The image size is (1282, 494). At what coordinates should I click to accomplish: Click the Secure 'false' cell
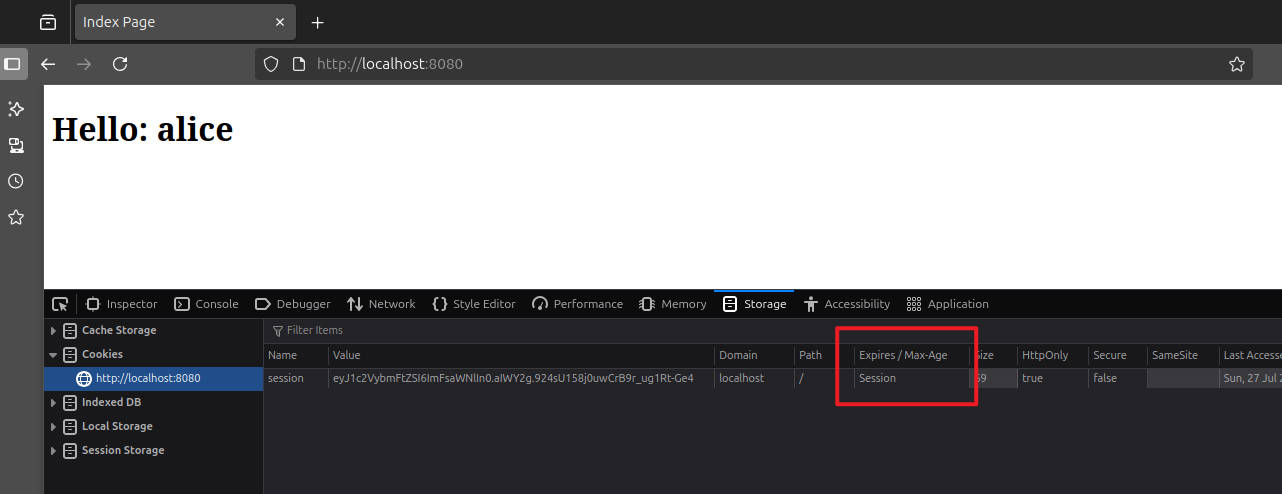coord(1118,379)
